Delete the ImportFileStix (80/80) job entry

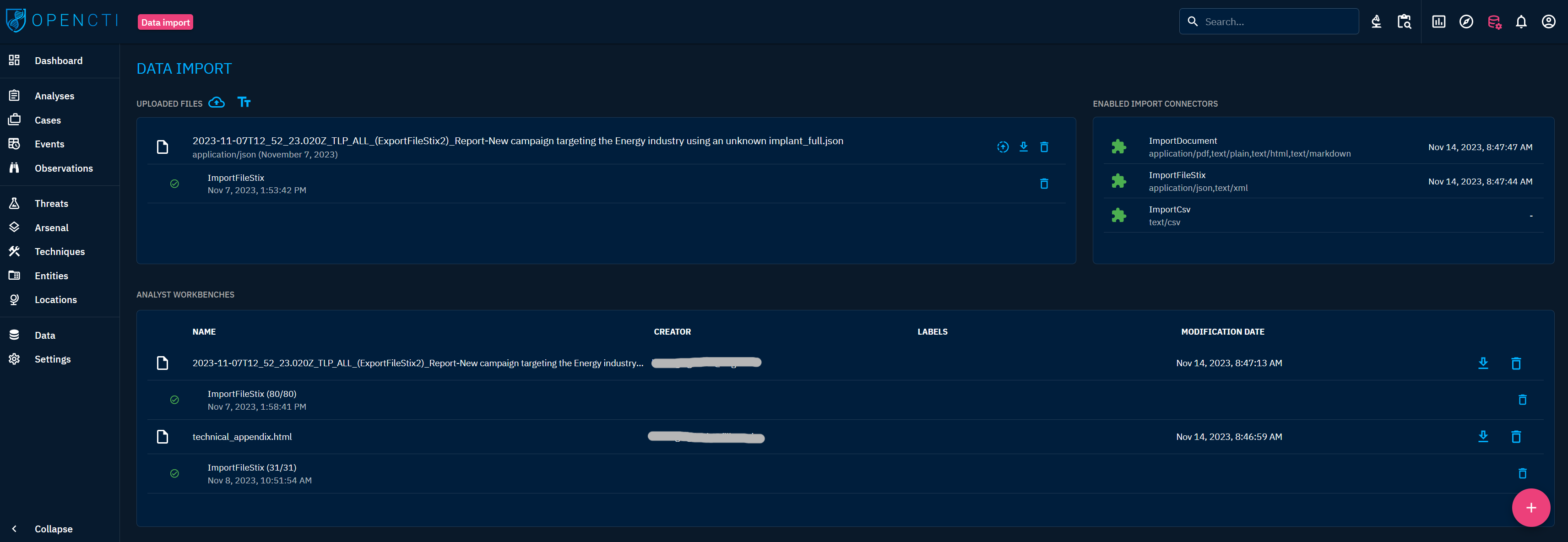[x=1522, y=400]
